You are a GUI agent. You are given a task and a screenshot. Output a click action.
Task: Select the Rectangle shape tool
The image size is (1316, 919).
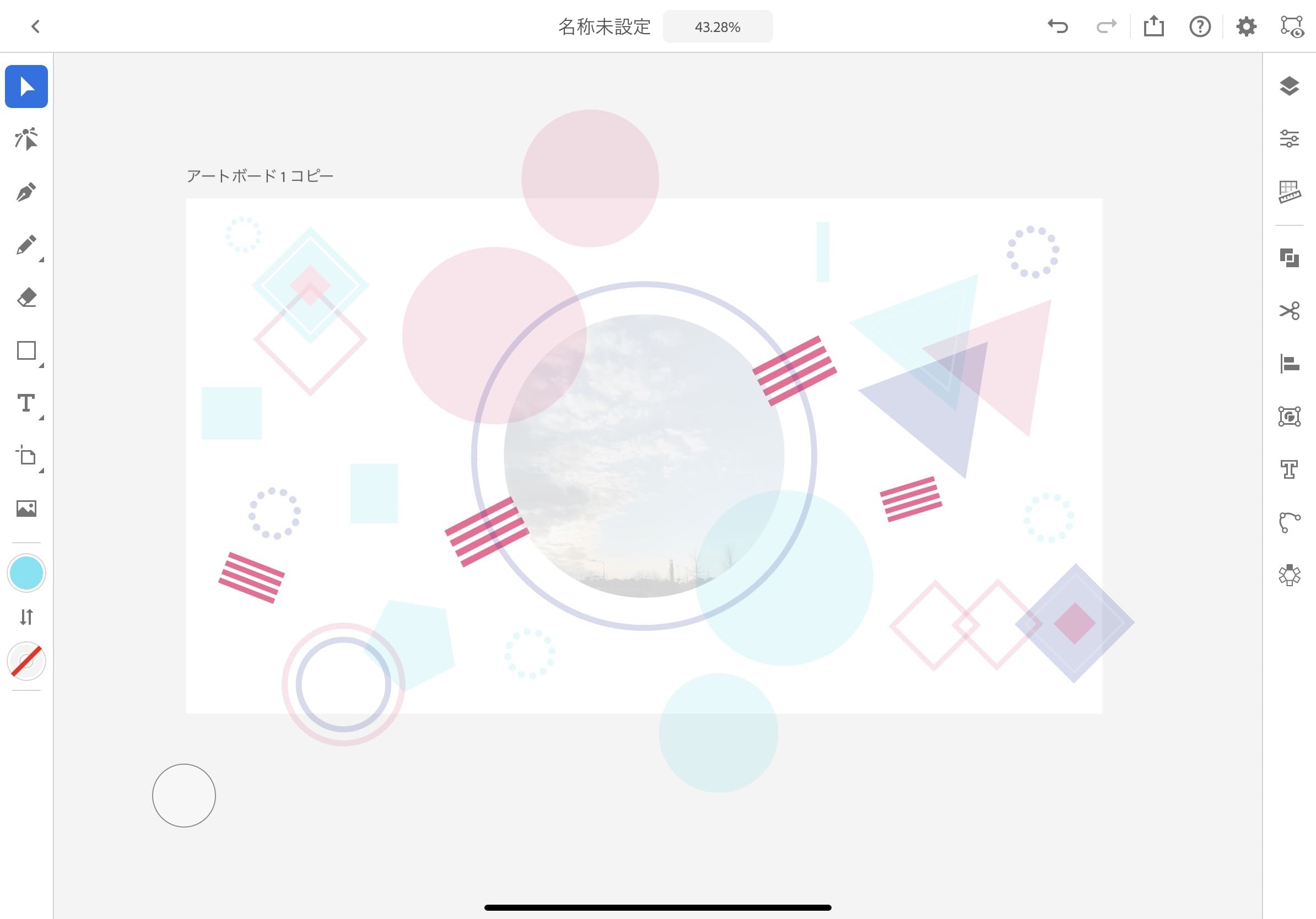(26, 350)
